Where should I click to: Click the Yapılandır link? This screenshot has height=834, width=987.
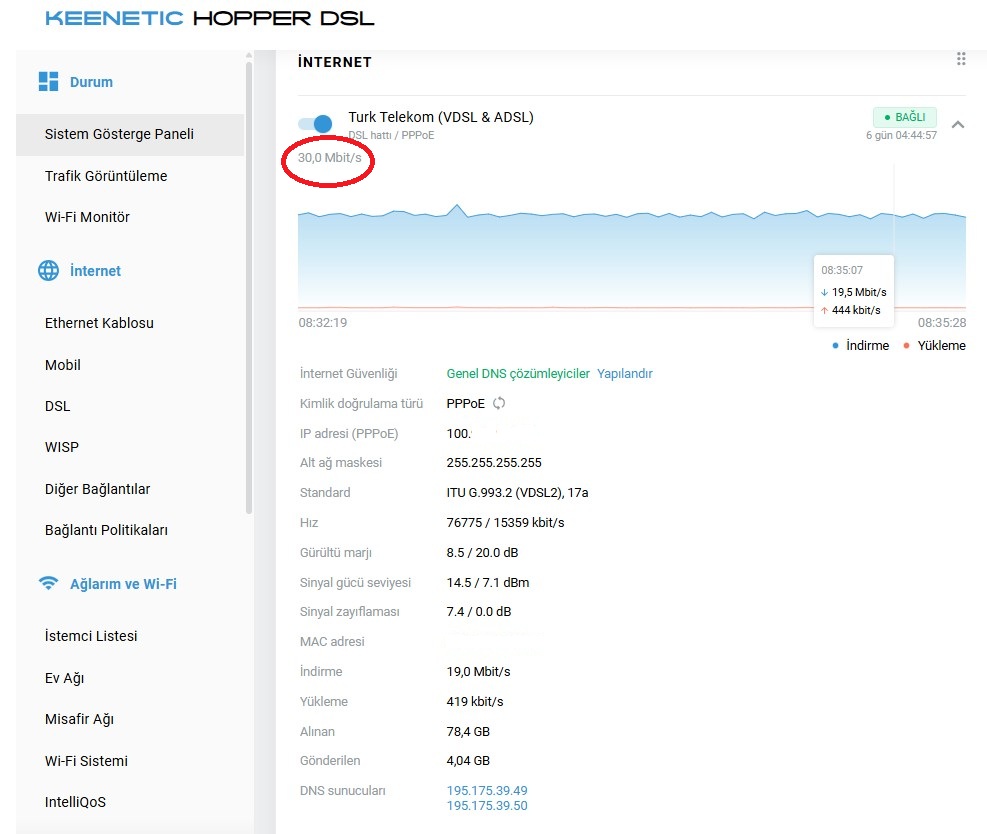click(624, 373)
